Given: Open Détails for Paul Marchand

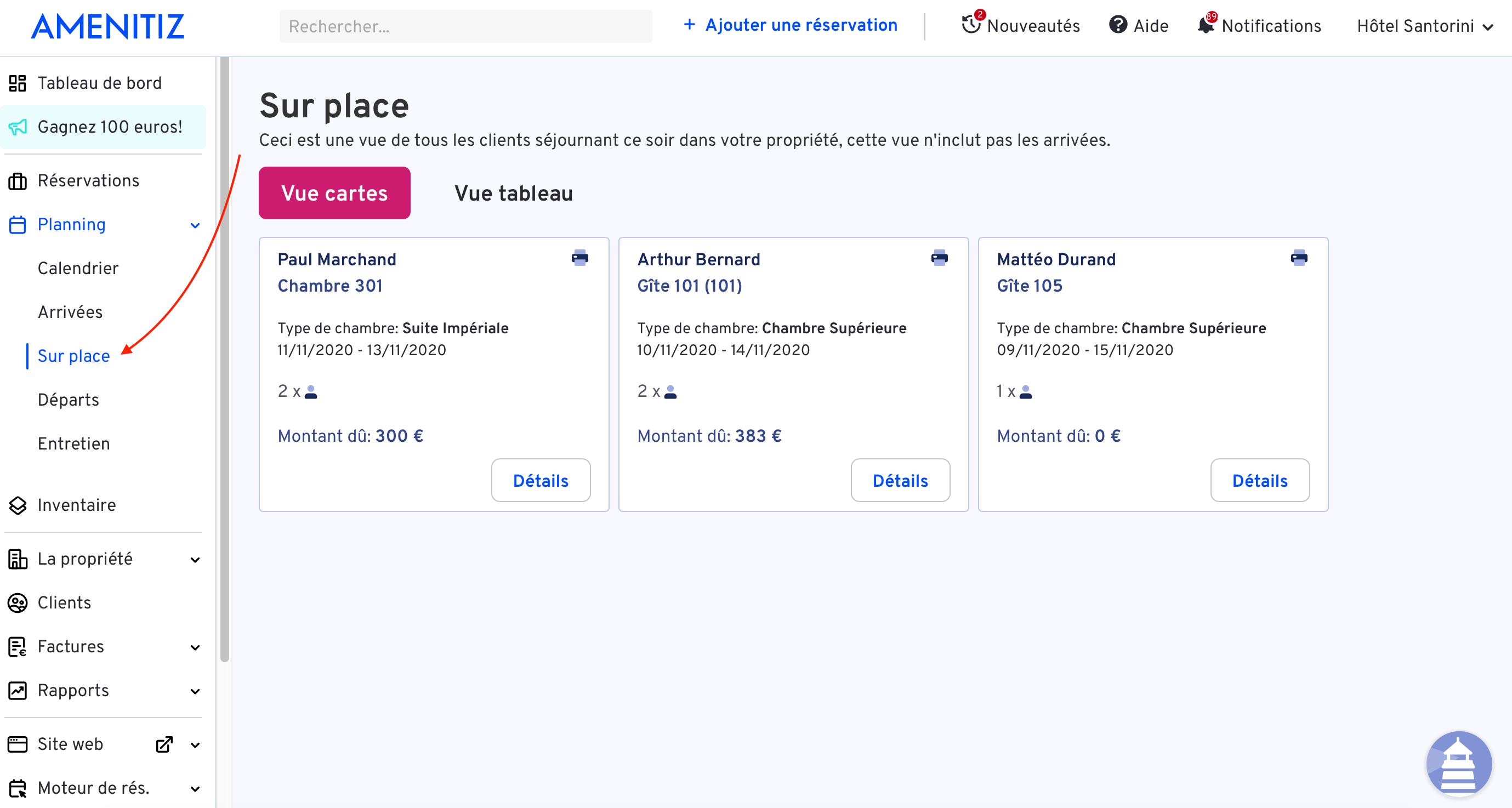Looking at the screenshot, I should click(x=541, y=481).
